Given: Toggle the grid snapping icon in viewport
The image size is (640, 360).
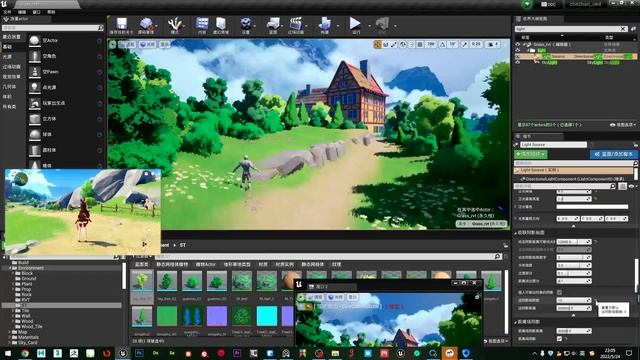Looking at the screenshot, I should pos(420,44).
